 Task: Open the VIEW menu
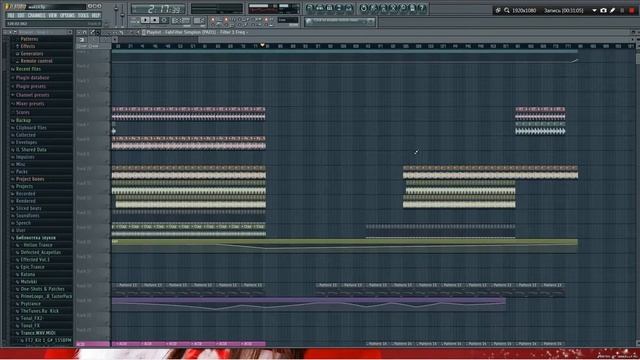pyautogui.click(x=53, y=16)
